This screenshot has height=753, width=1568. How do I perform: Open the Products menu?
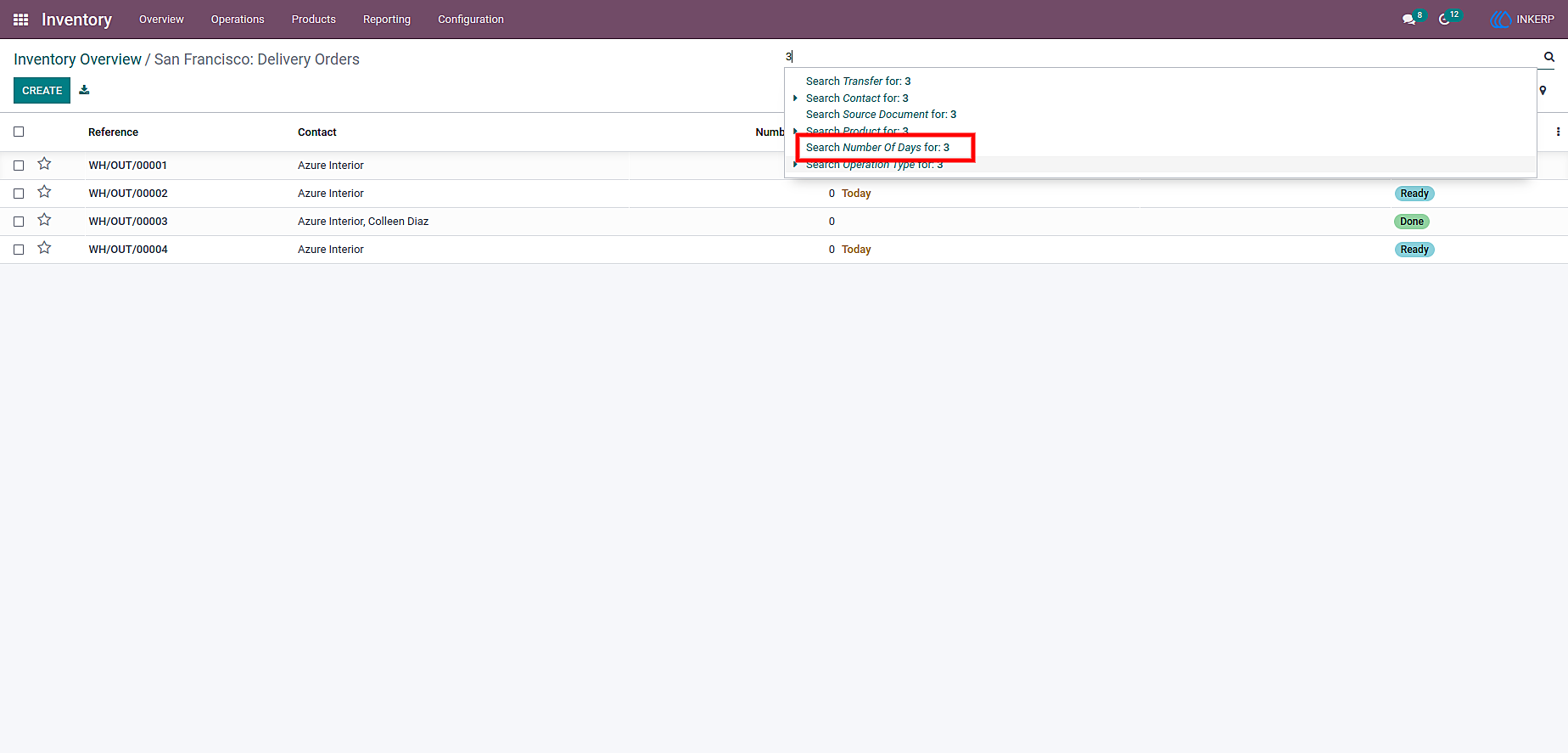point(314,20)
